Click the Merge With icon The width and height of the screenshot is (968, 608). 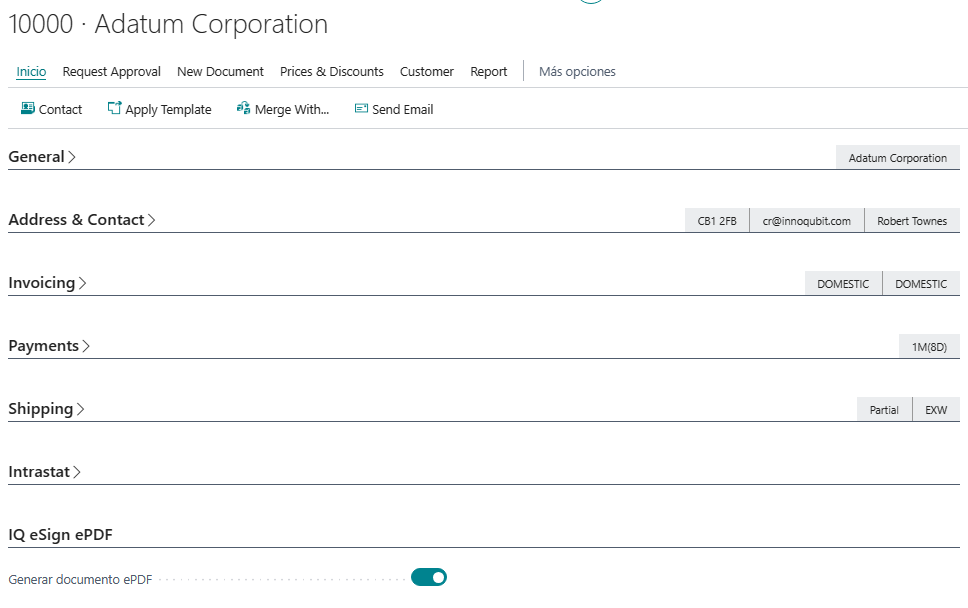click(243, 109)
